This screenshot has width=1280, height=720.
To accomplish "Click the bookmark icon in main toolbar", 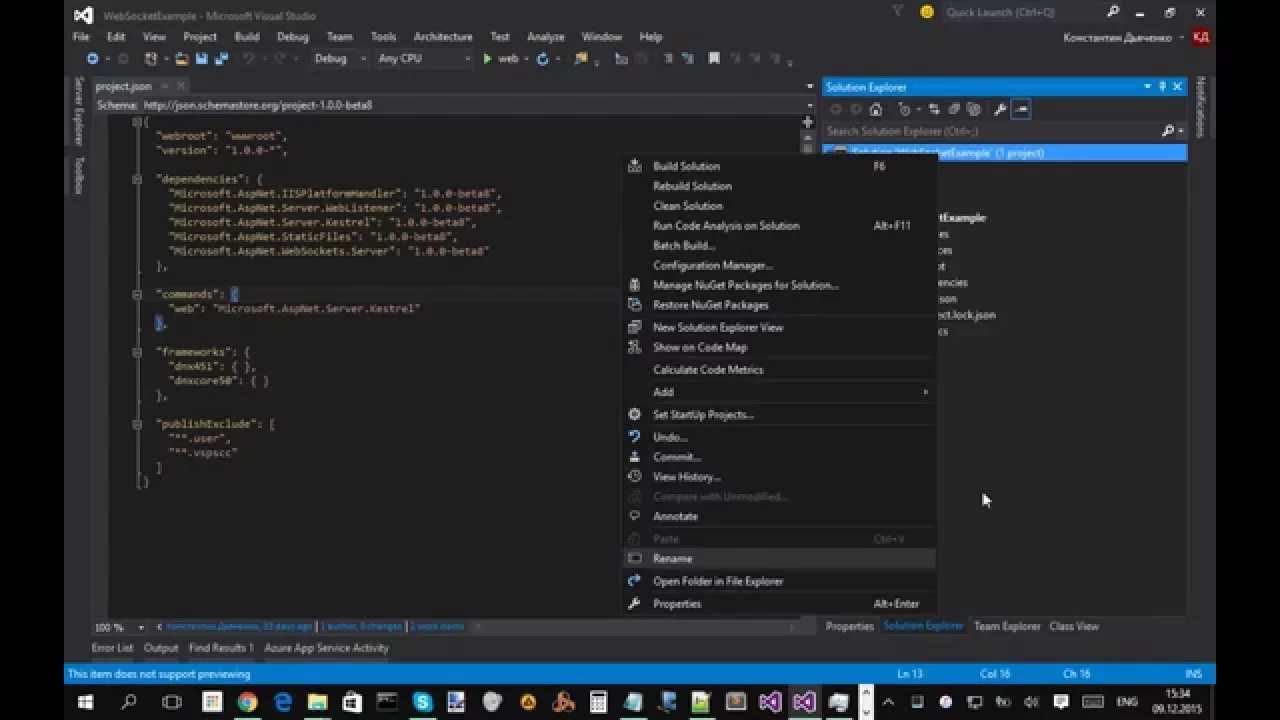I will click(x=714, y=59).
